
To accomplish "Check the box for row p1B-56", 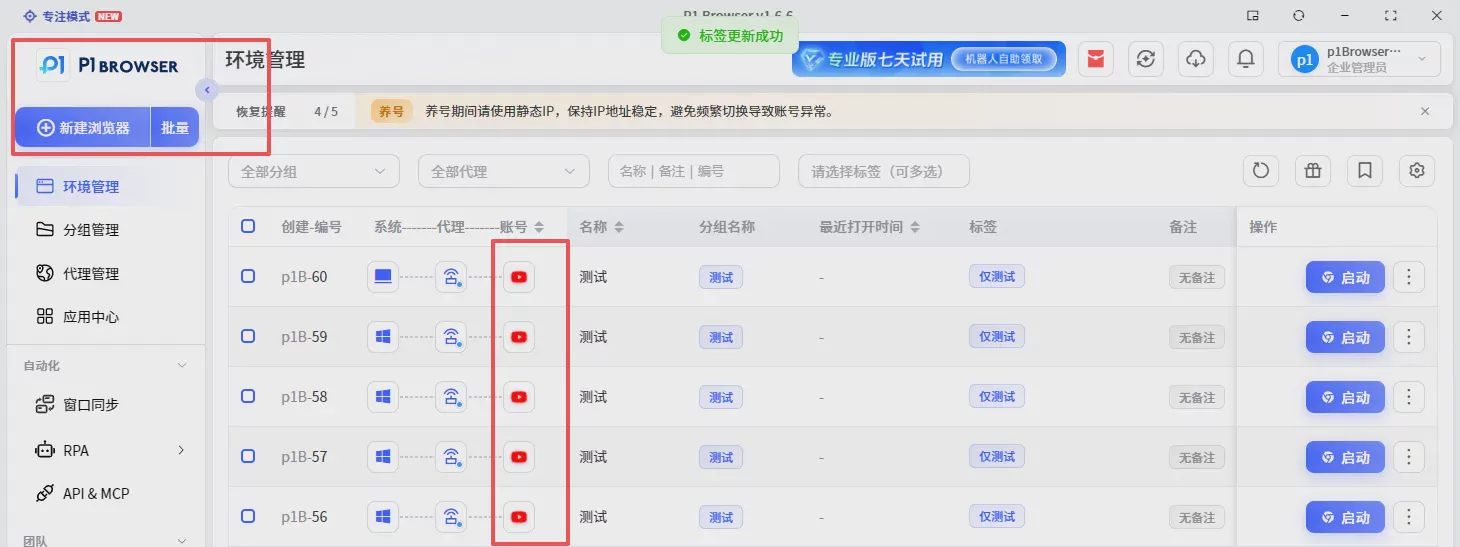I will click(x=248, y=516).
